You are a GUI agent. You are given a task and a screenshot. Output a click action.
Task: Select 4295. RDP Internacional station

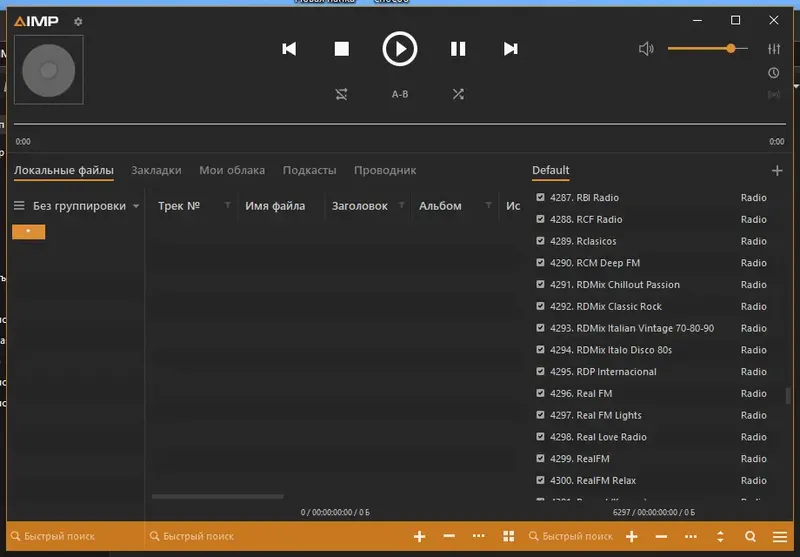(x=652, y=372)
